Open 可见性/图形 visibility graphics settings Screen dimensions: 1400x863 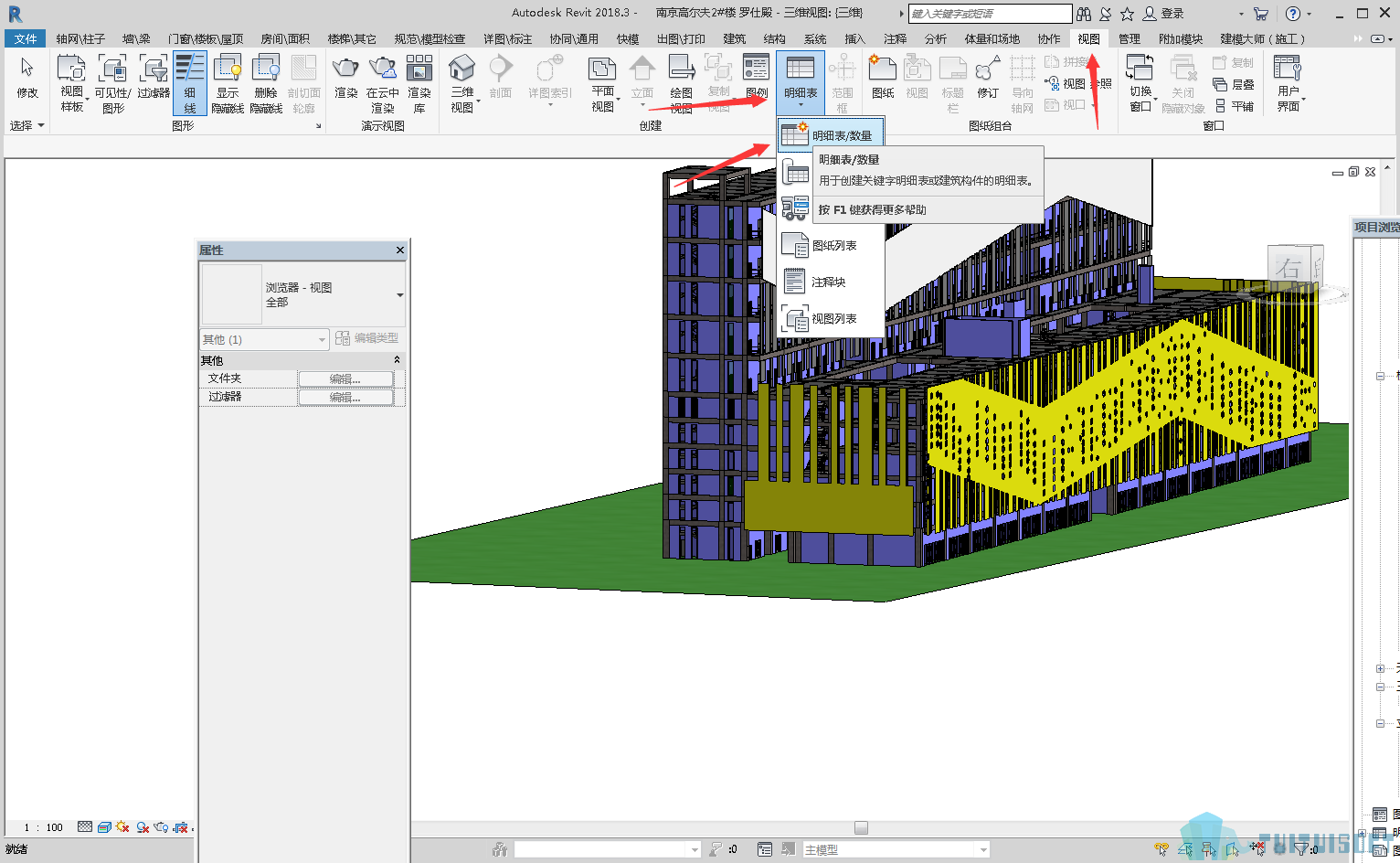point(112,82)
